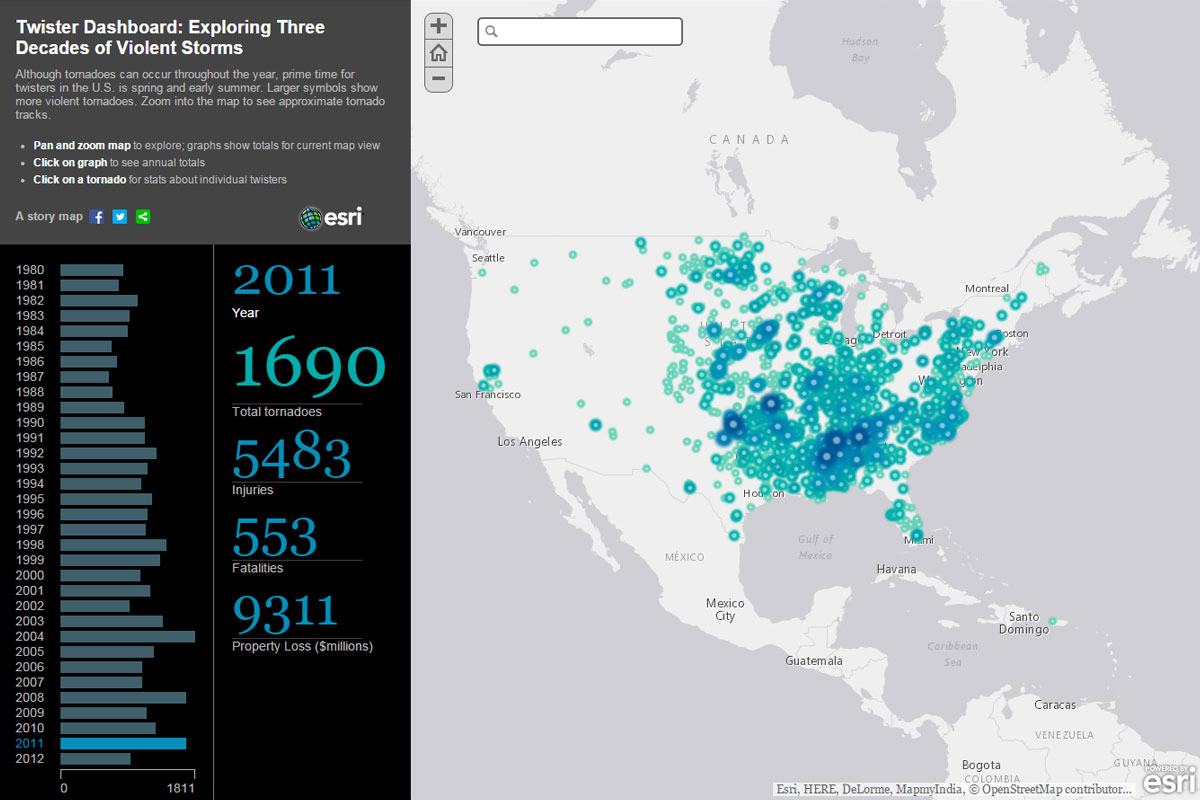Screen dimensions: 1200x800
Task: Click the zoom in plus button
Action: (438, 26)
